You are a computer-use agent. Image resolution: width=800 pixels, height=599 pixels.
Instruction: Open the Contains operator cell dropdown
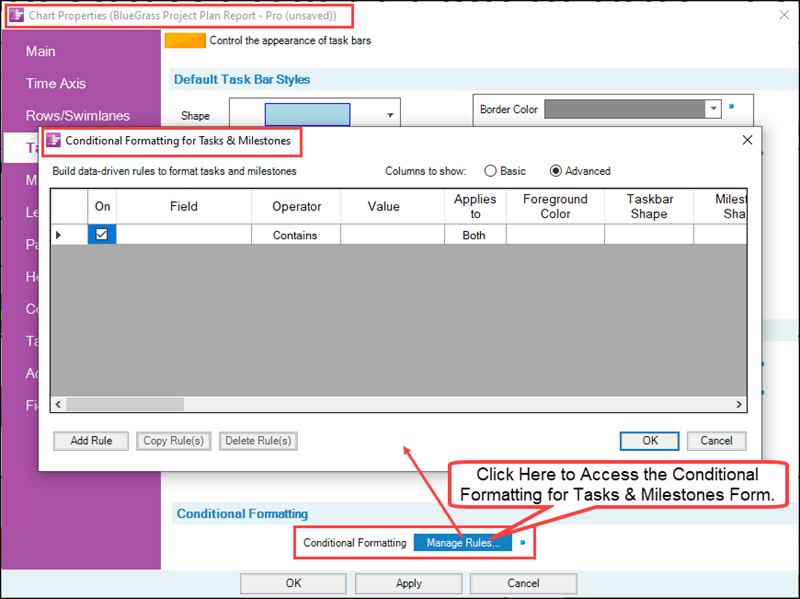pyautogui.click(x=297, y=234)
